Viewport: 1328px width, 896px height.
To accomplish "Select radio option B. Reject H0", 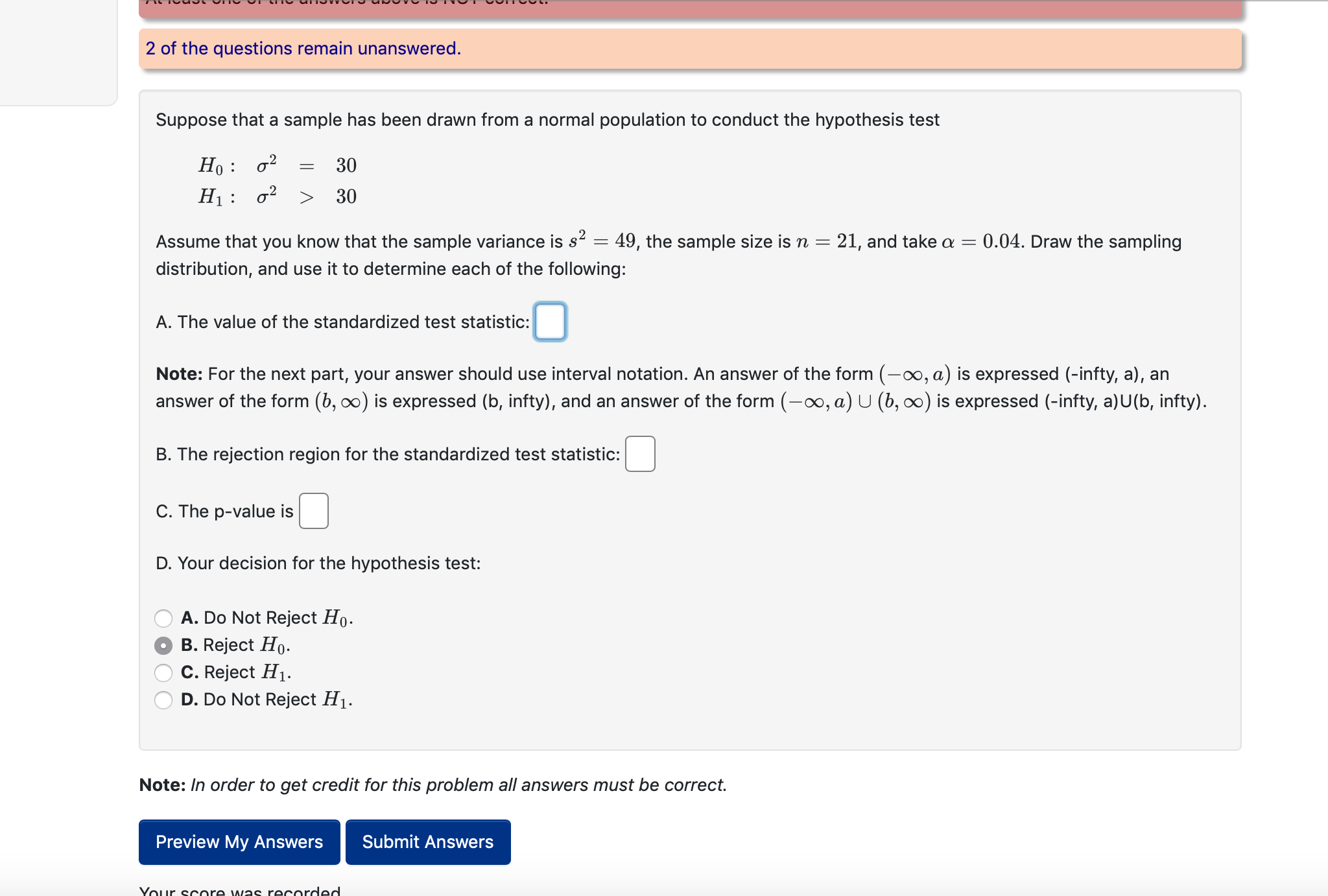I will point(163,645).
